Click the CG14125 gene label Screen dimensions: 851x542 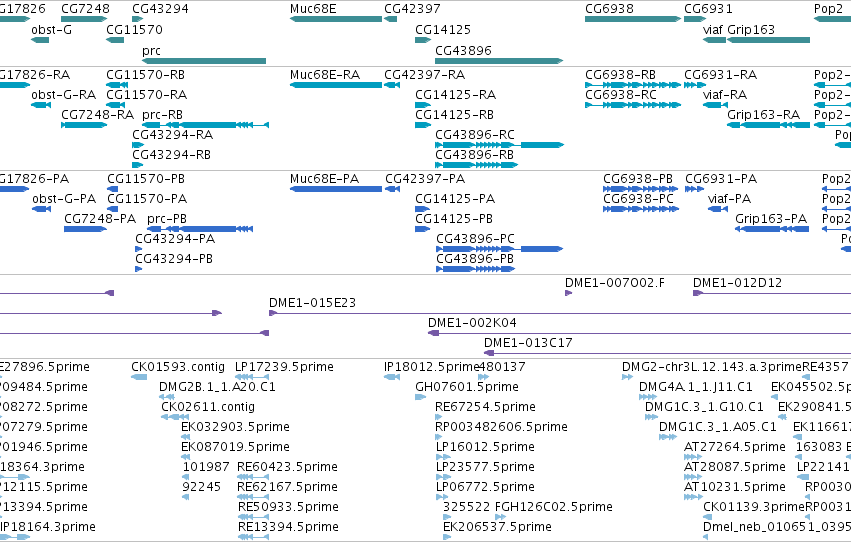pyautogui.click(x=443, y=30)
